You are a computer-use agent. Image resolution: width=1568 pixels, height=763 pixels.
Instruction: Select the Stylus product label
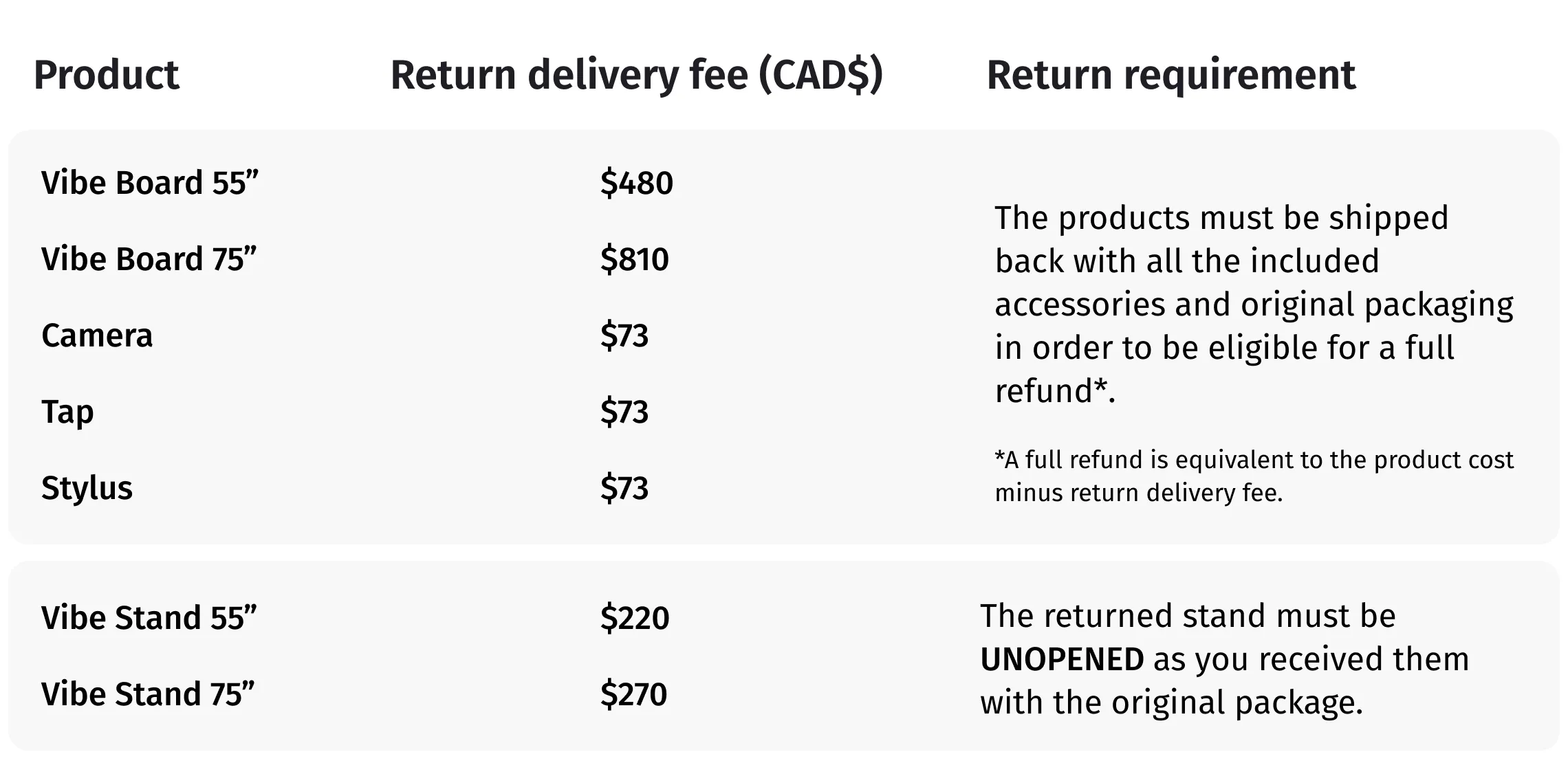tap(87, 489)
